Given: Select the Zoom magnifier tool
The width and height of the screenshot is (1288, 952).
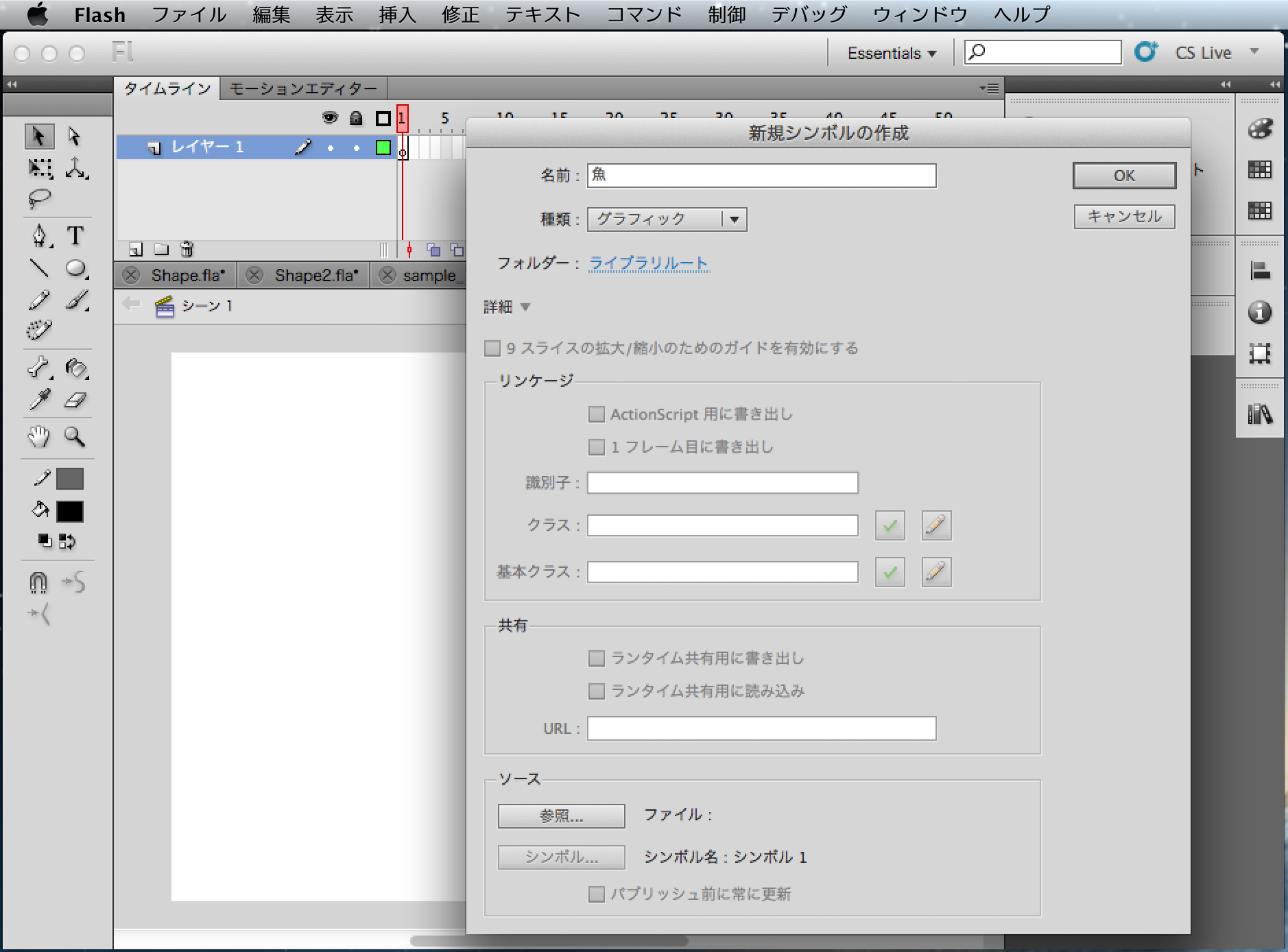Looking at the screenshot, I should [x=75, y=437].
